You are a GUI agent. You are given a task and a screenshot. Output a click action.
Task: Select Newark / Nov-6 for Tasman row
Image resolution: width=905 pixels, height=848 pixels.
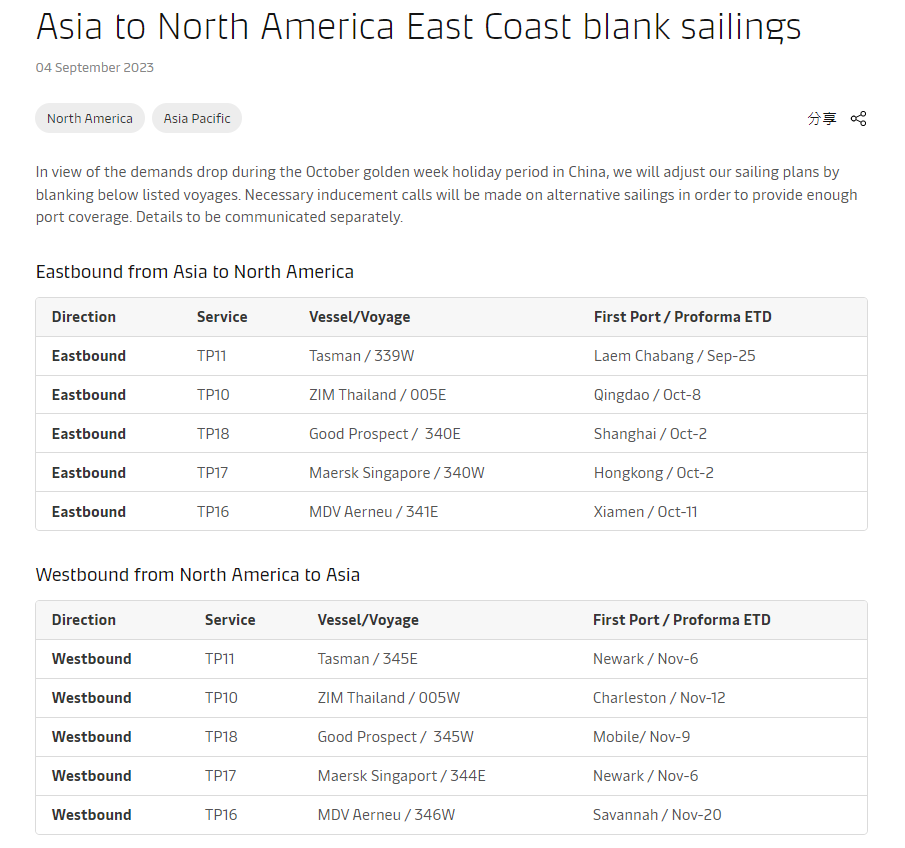click(x=645, y=659)
